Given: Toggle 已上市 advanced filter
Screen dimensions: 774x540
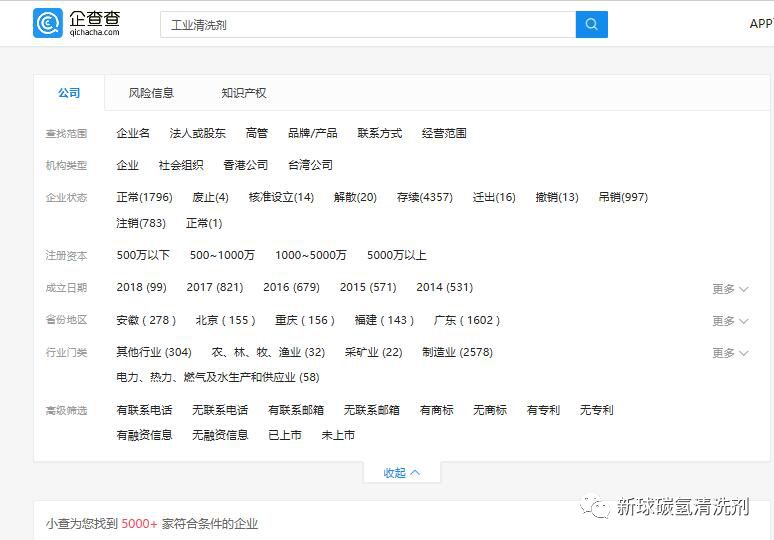Looking at the screenshot, I should click(284, 435).
